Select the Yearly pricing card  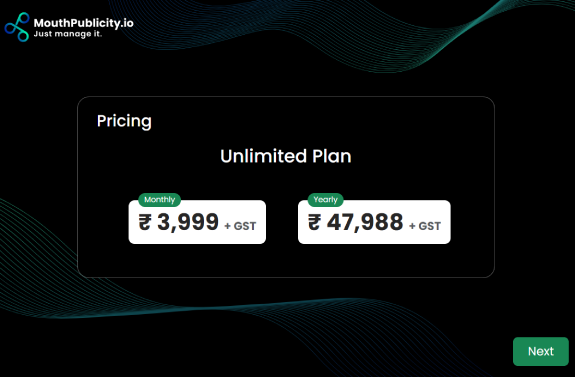pyautogui.click(x=374, y=222)
